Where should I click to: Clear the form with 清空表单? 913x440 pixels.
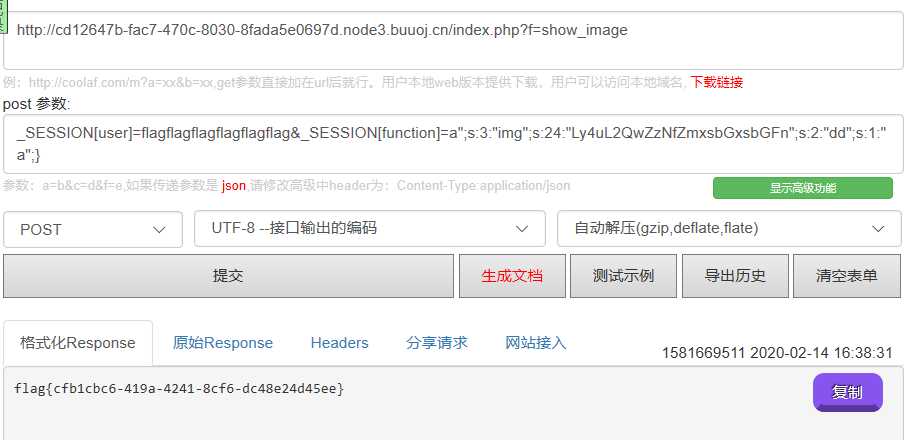847,276
